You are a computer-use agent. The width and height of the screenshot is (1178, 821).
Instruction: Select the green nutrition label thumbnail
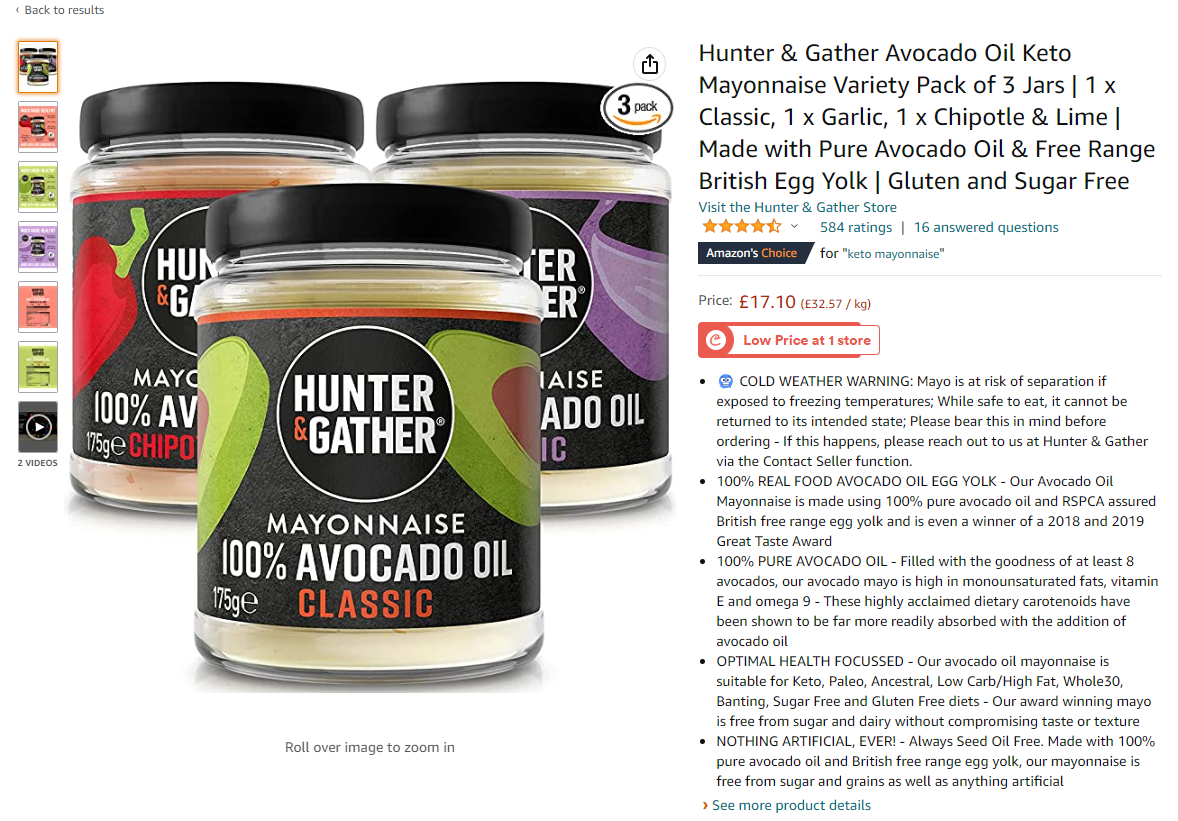pos(38,367)
